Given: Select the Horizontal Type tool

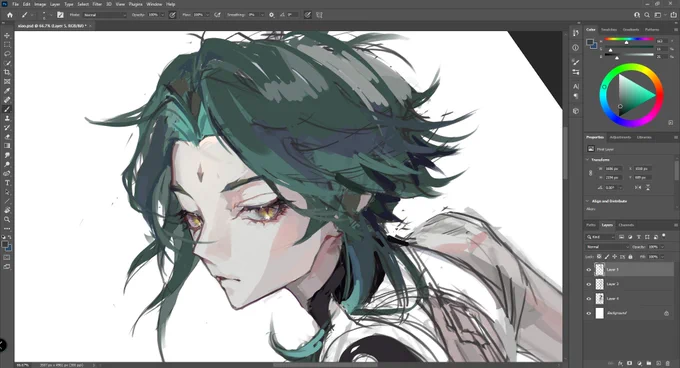Looking at the screenshot, I should click(x=7, y=183).
